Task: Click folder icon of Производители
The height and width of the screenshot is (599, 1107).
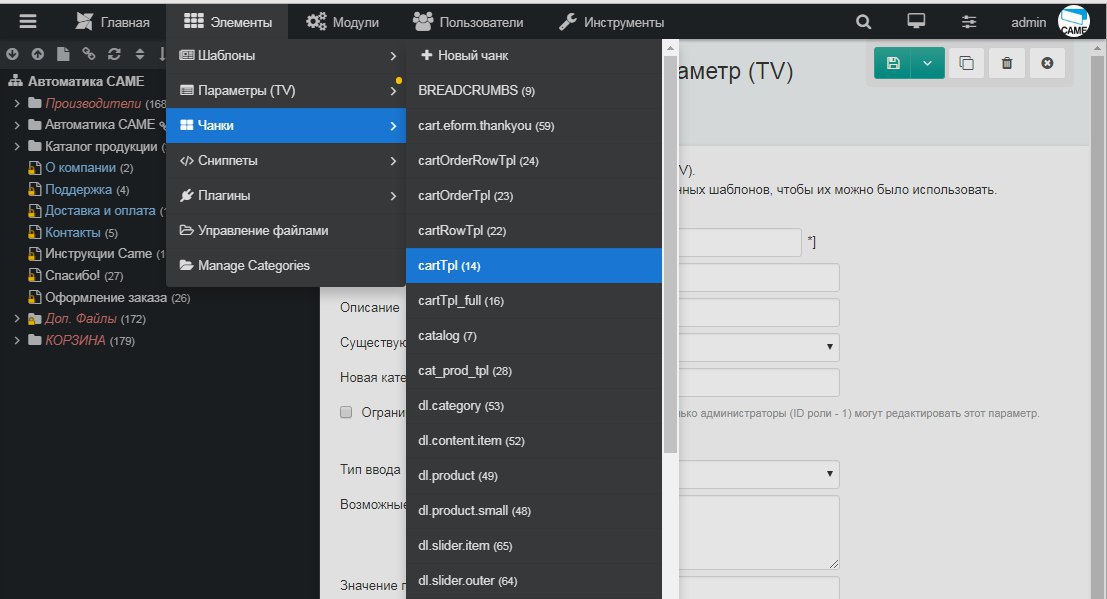Action: point(35,103)
